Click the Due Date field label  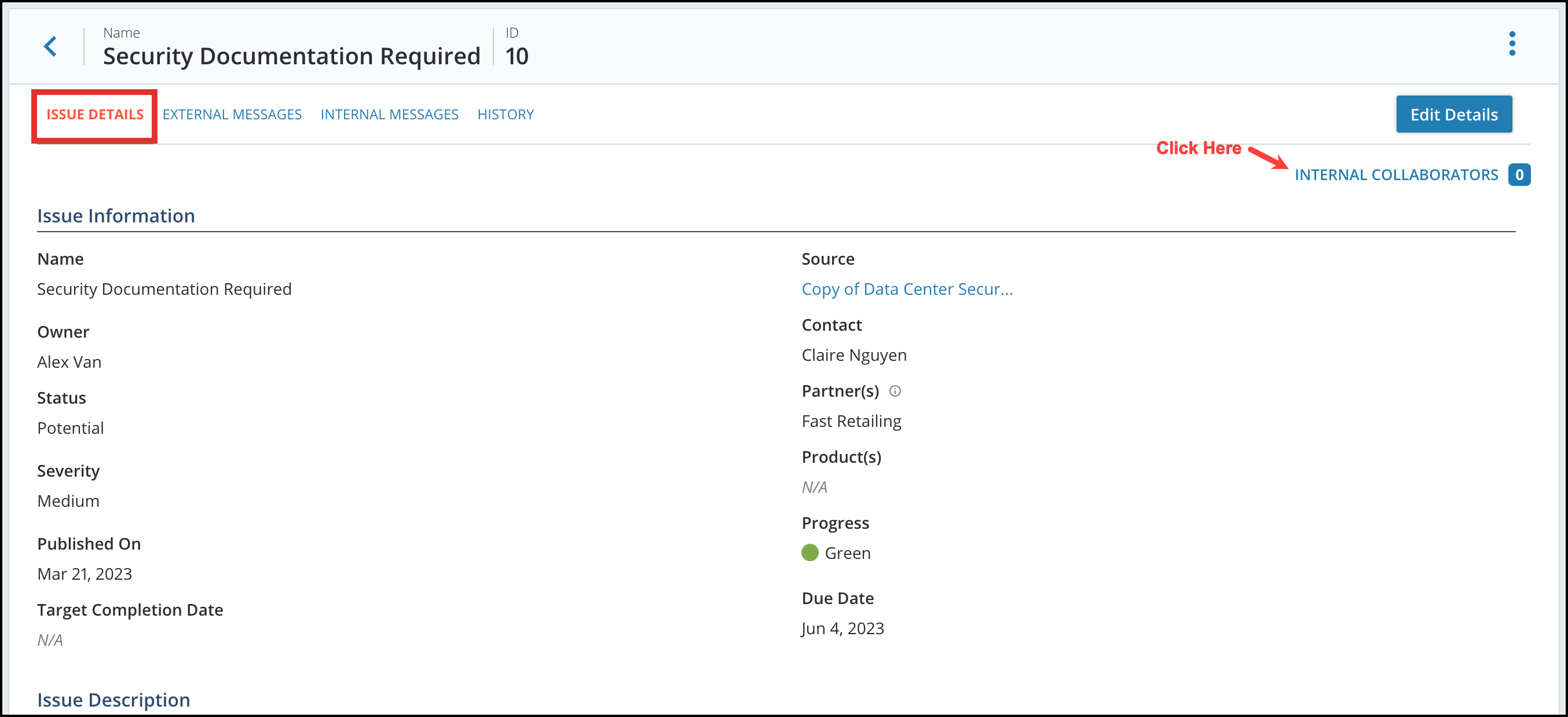[838, 598]
